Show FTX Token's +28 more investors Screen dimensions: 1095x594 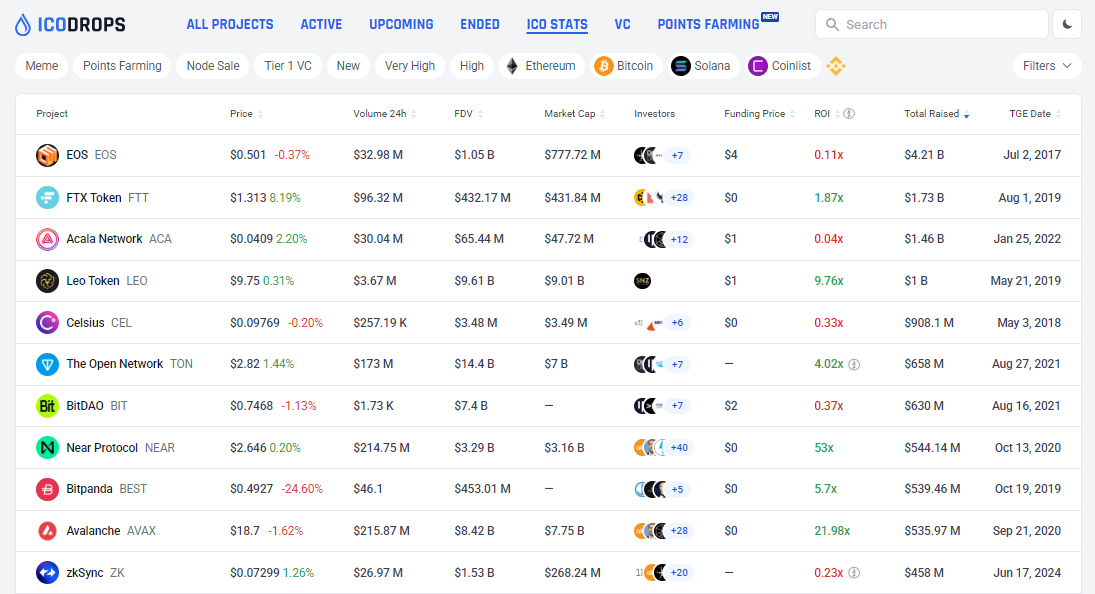(679, 198)
